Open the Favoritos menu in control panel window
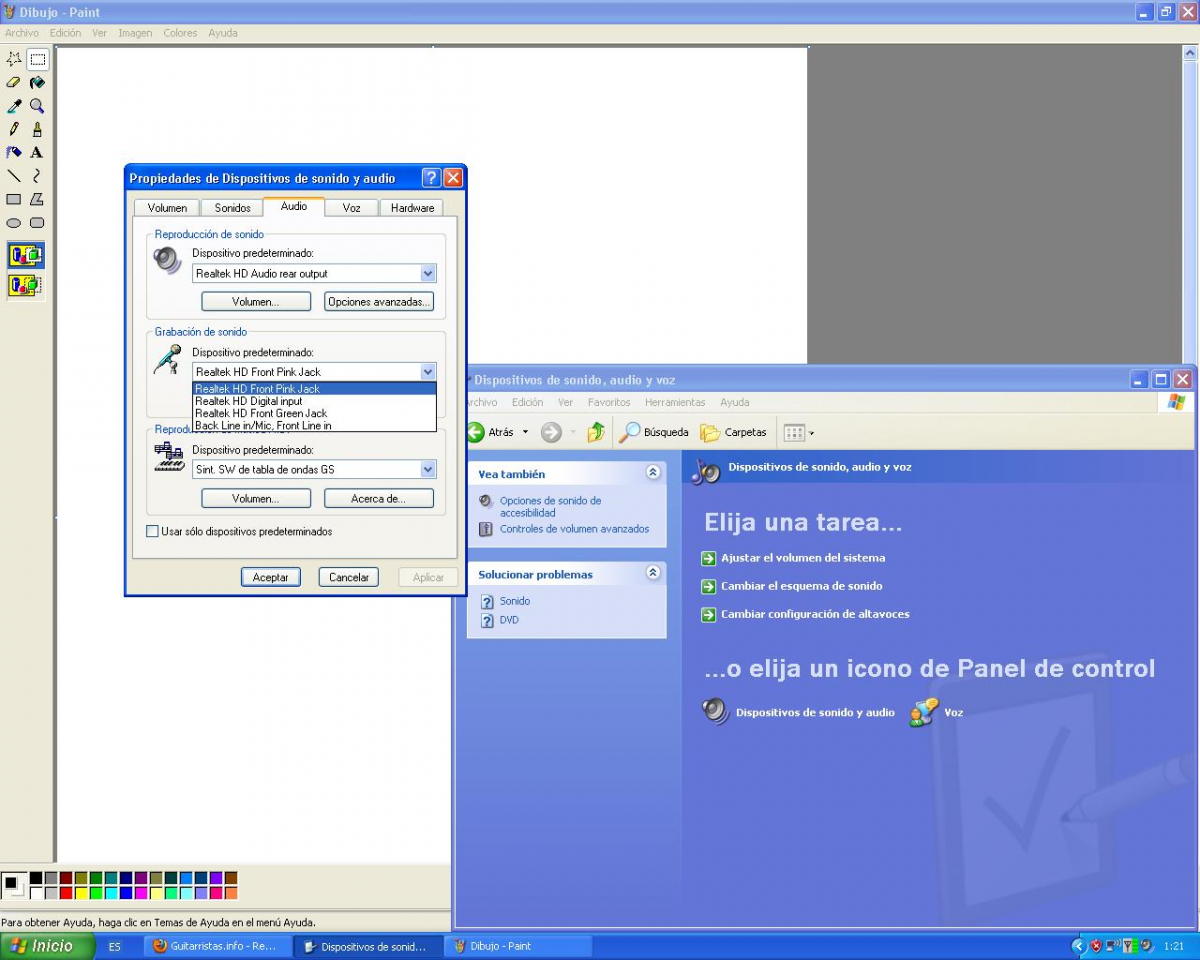The width and height of the screenshot is (1200, 960). click(x=609, y=402)
